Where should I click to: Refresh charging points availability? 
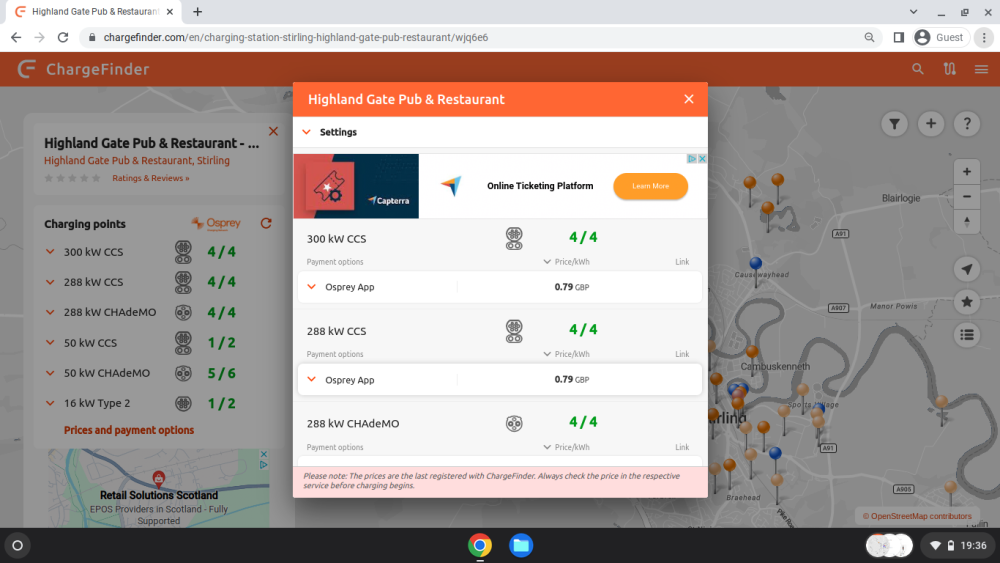coord(266,223)
